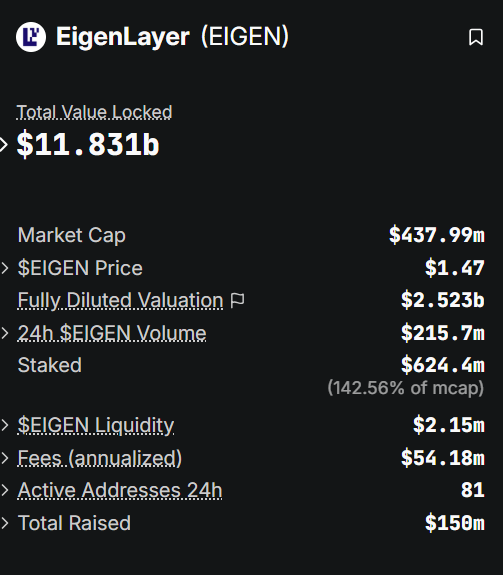Screen dimensions: 503x575
Task: Expand the 24h $EIGEN Volume row
Action: (x=5, y=333)
